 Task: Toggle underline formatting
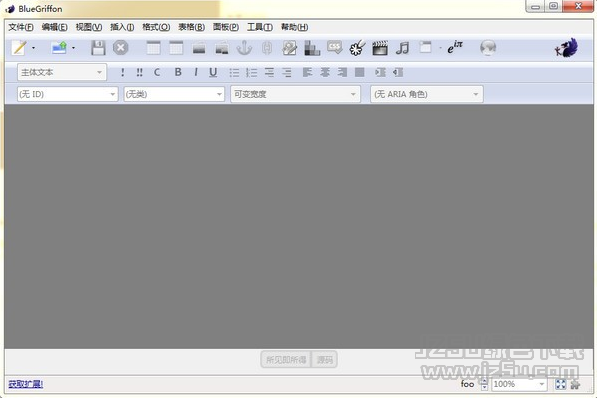click(x=213, y=72)
